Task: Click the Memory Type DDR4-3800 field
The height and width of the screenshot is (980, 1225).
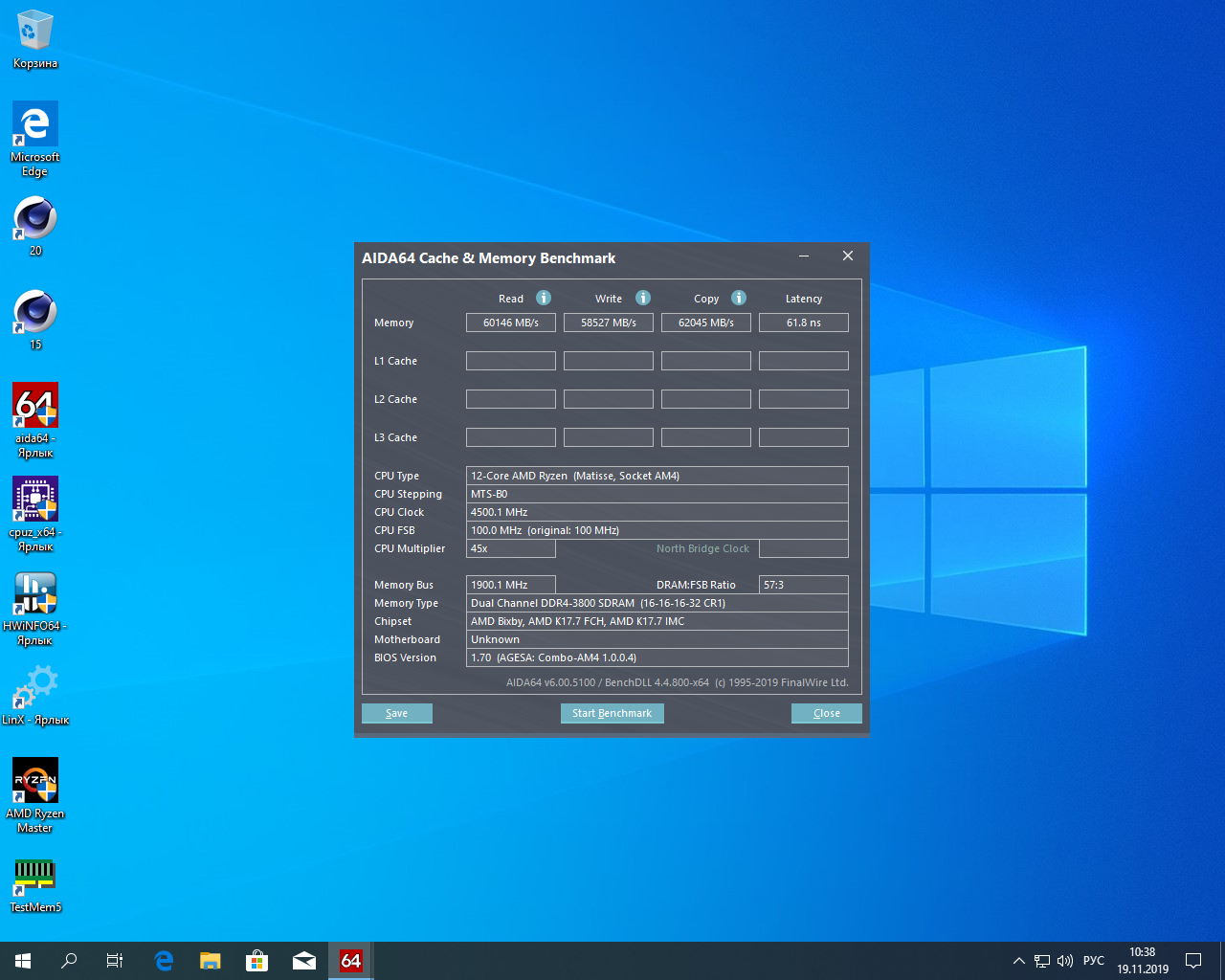Action: 657,603
